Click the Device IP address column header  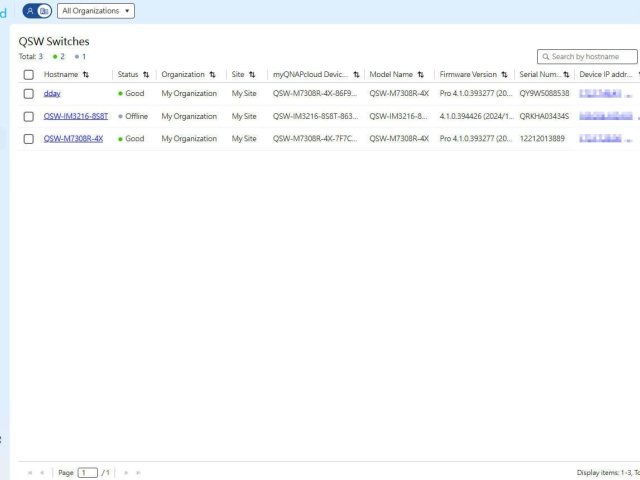606,74
